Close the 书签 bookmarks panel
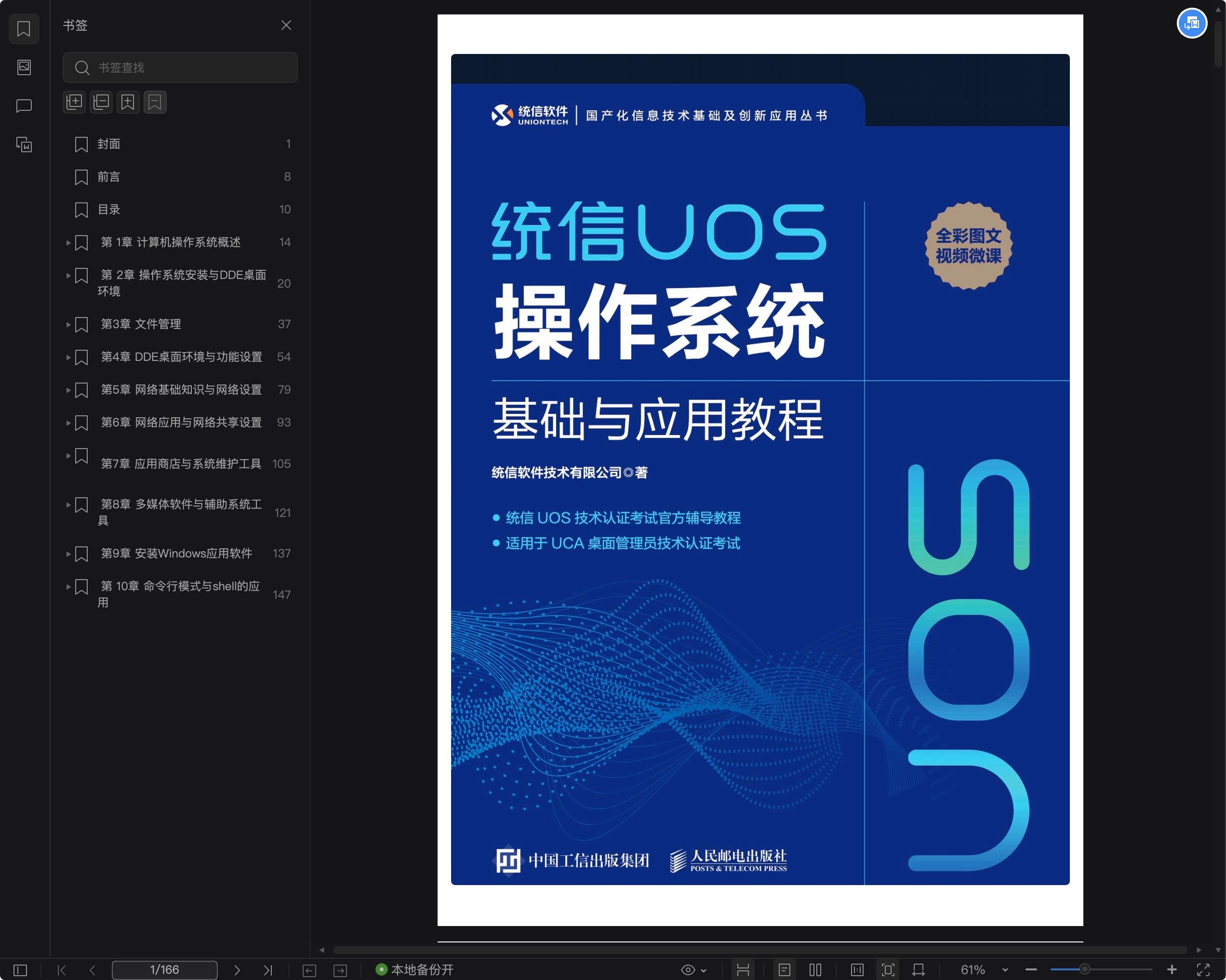The image size is (1226, 980). coord(286,25)
